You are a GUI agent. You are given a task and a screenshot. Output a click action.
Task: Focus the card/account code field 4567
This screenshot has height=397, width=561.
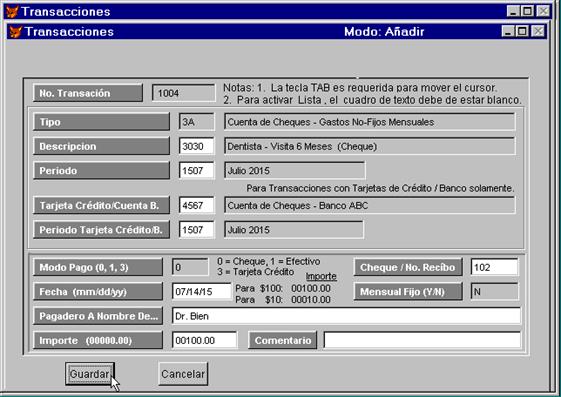tap(197, 206)
